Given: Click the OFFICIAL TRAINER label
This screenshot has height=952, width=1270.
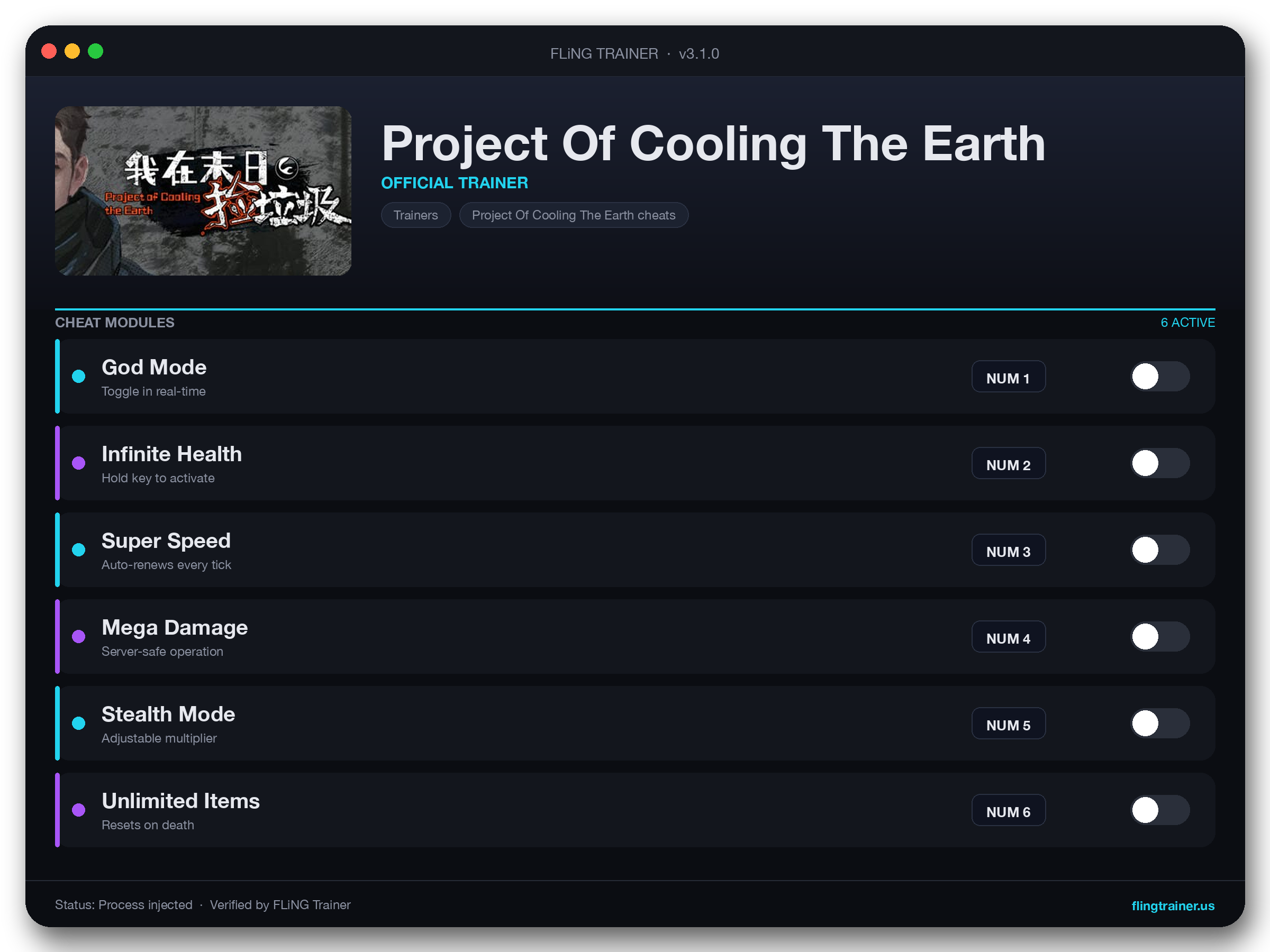Looking at the screenshot, I should click(455, 182).
